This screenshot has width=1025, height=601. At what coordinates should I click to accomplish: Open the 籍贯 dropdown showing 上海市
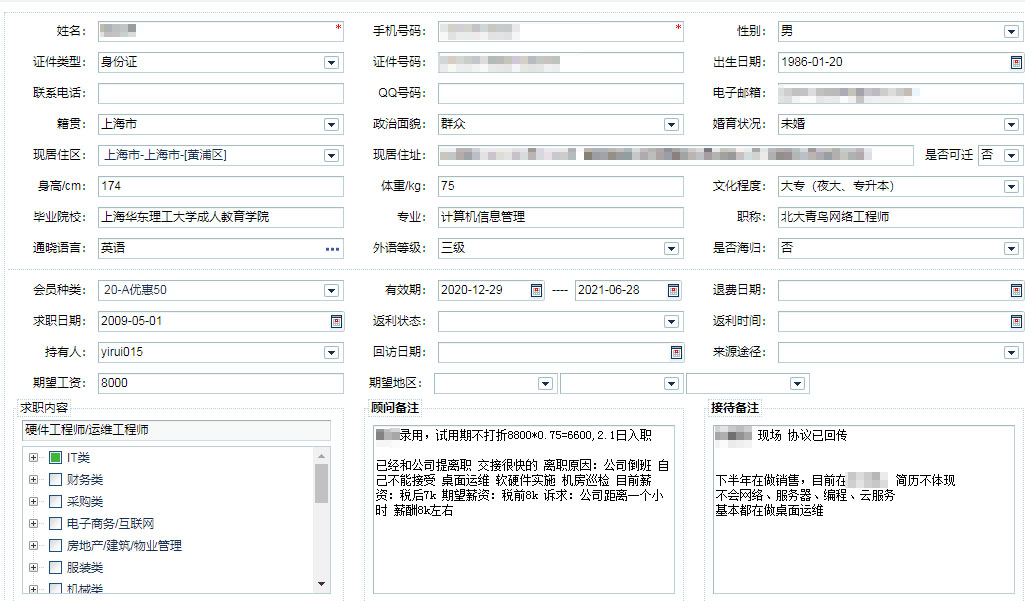(331, 124)
